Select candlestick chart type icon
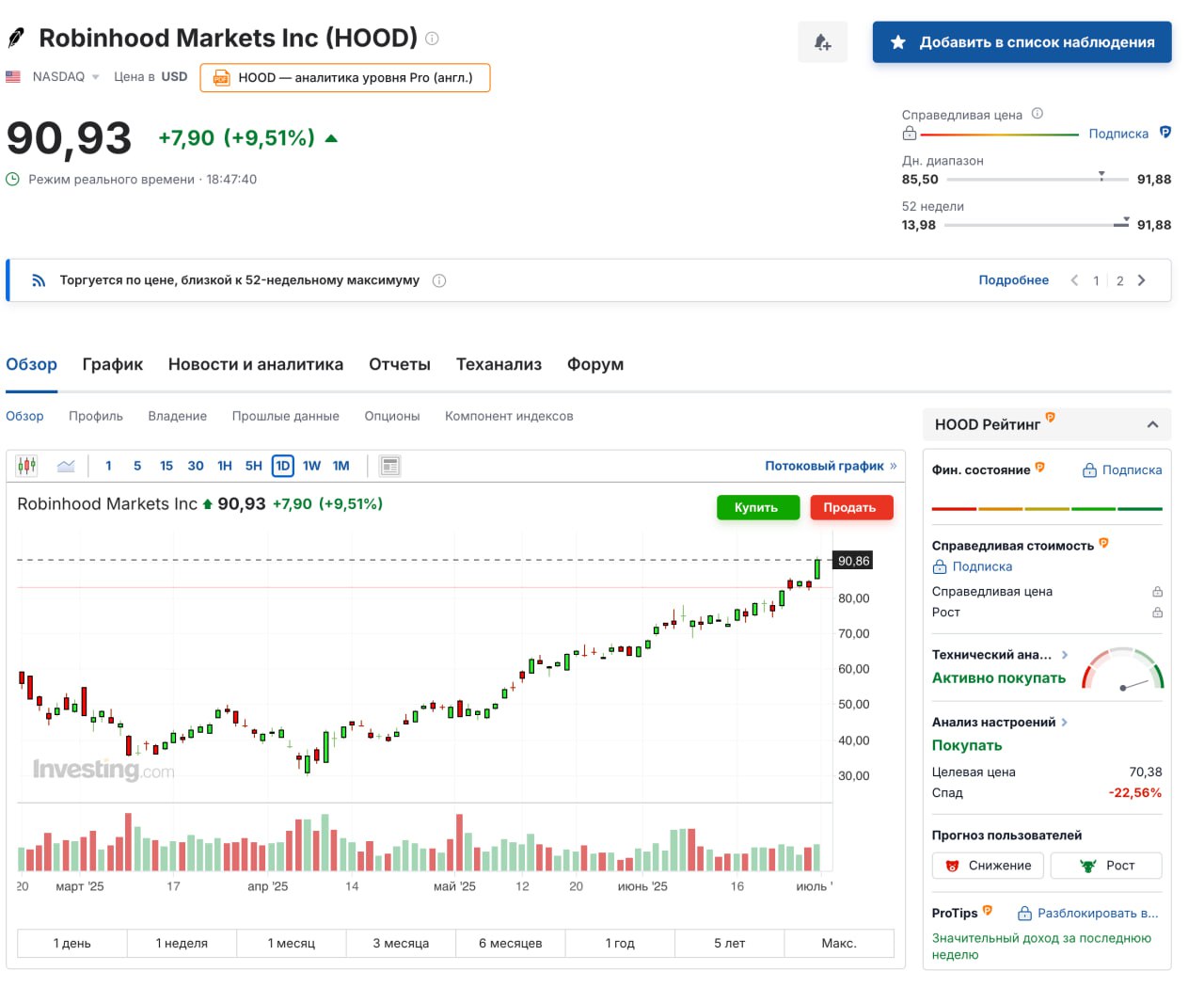The image size is (1204, 987). pos(27,466)
